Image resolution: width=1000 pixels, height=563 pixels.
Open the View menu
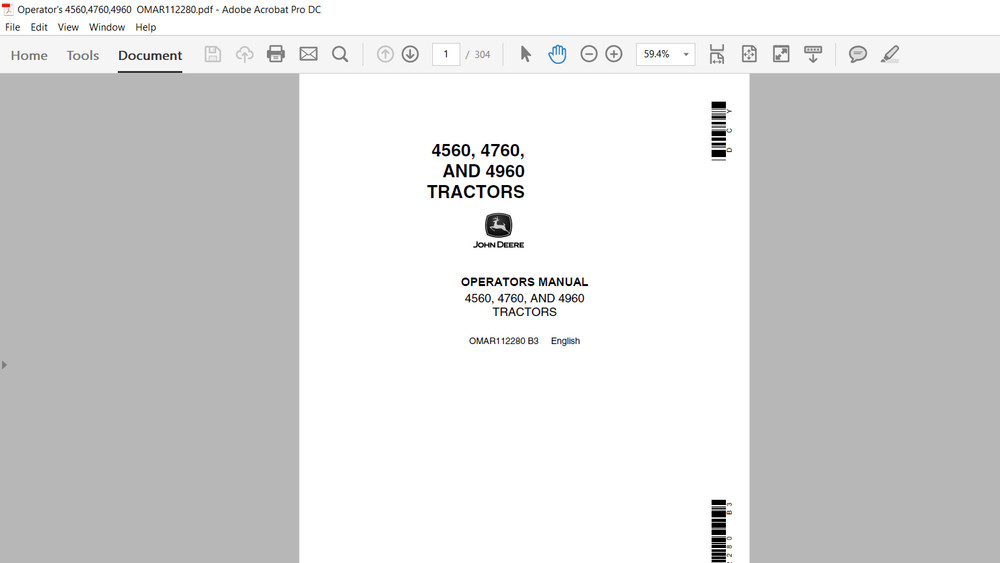(x=68, y=27)
